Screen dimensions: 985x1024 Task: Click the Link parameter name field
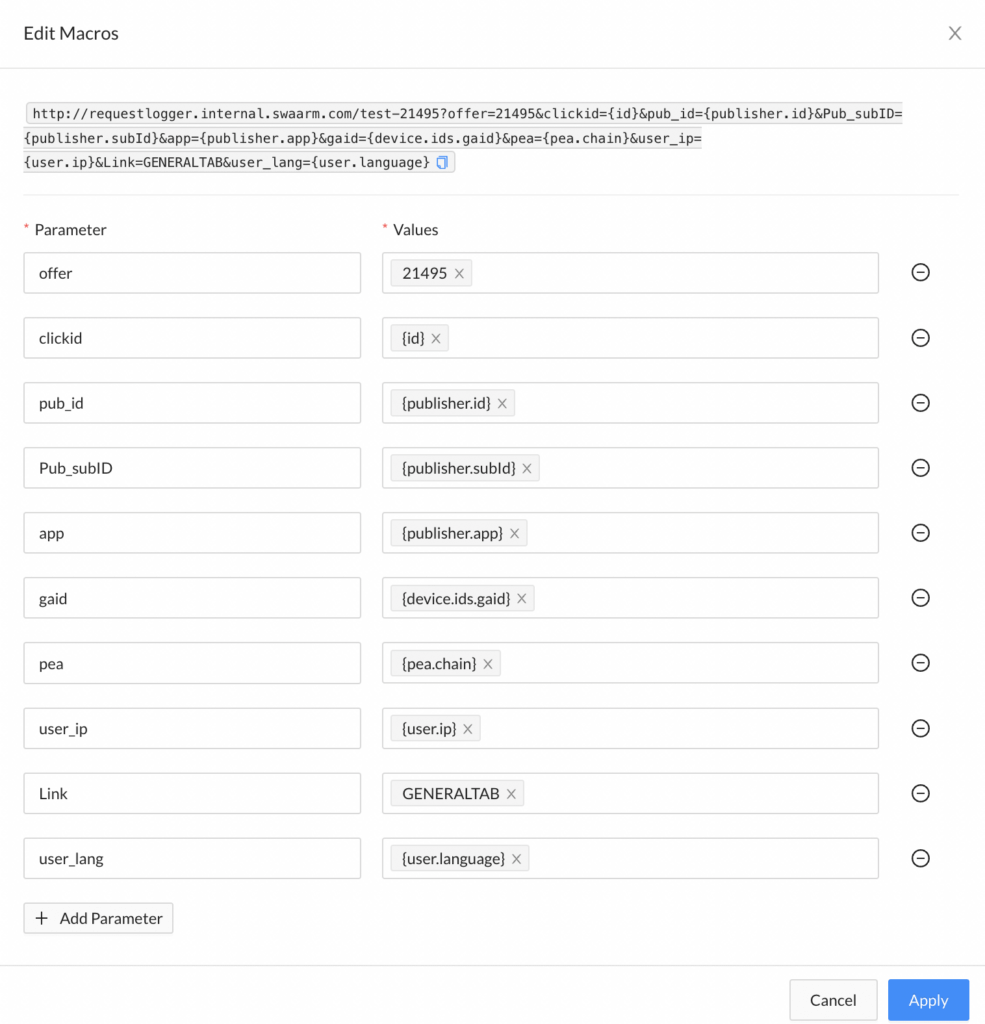pos(192,793)
